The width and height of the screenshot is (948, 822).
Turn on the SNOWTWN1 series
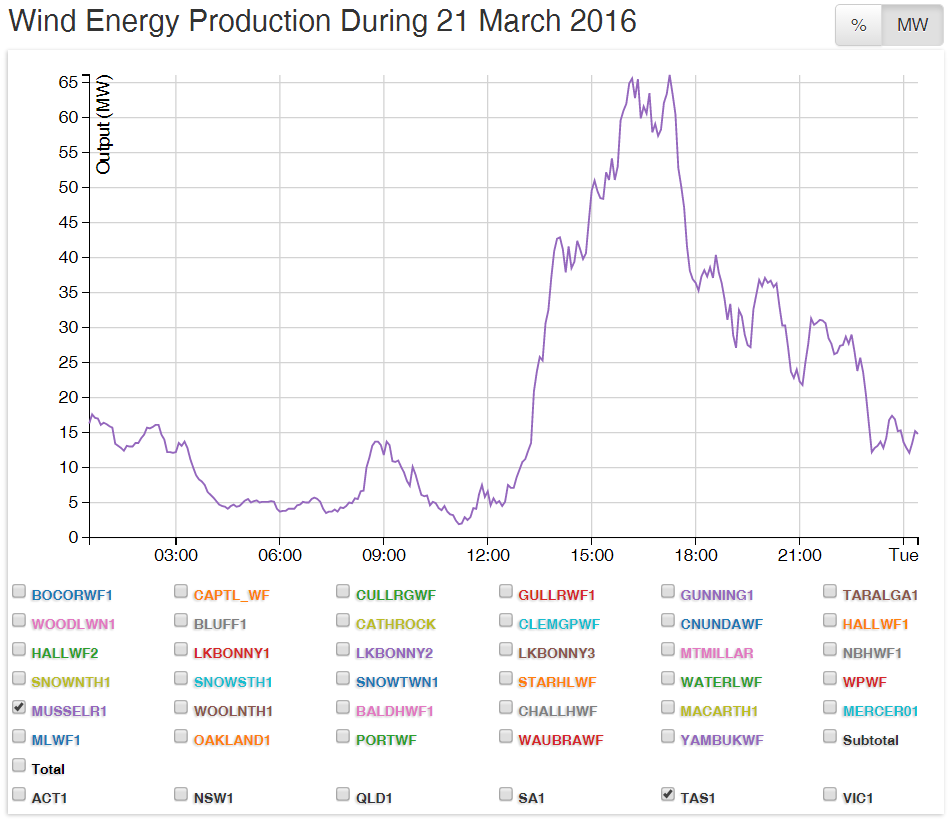[343, 678]
